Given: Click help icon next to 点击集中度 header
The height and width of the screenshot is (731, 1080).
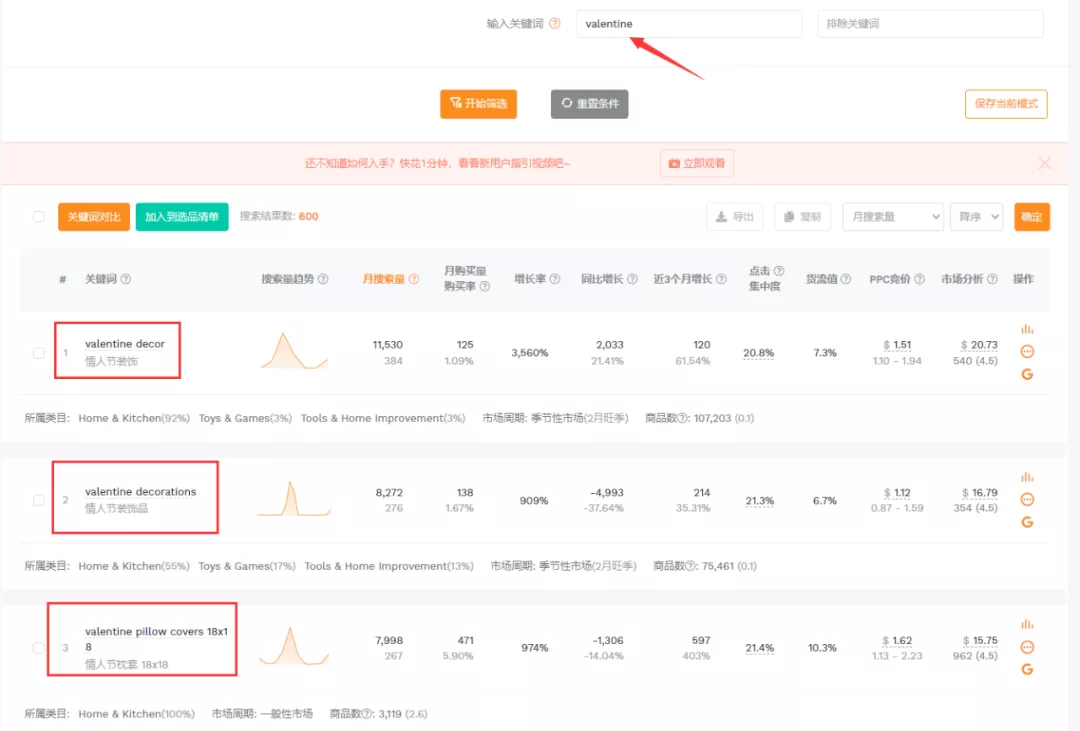Looking at the screenshot, I should click(x=779, y=271).
